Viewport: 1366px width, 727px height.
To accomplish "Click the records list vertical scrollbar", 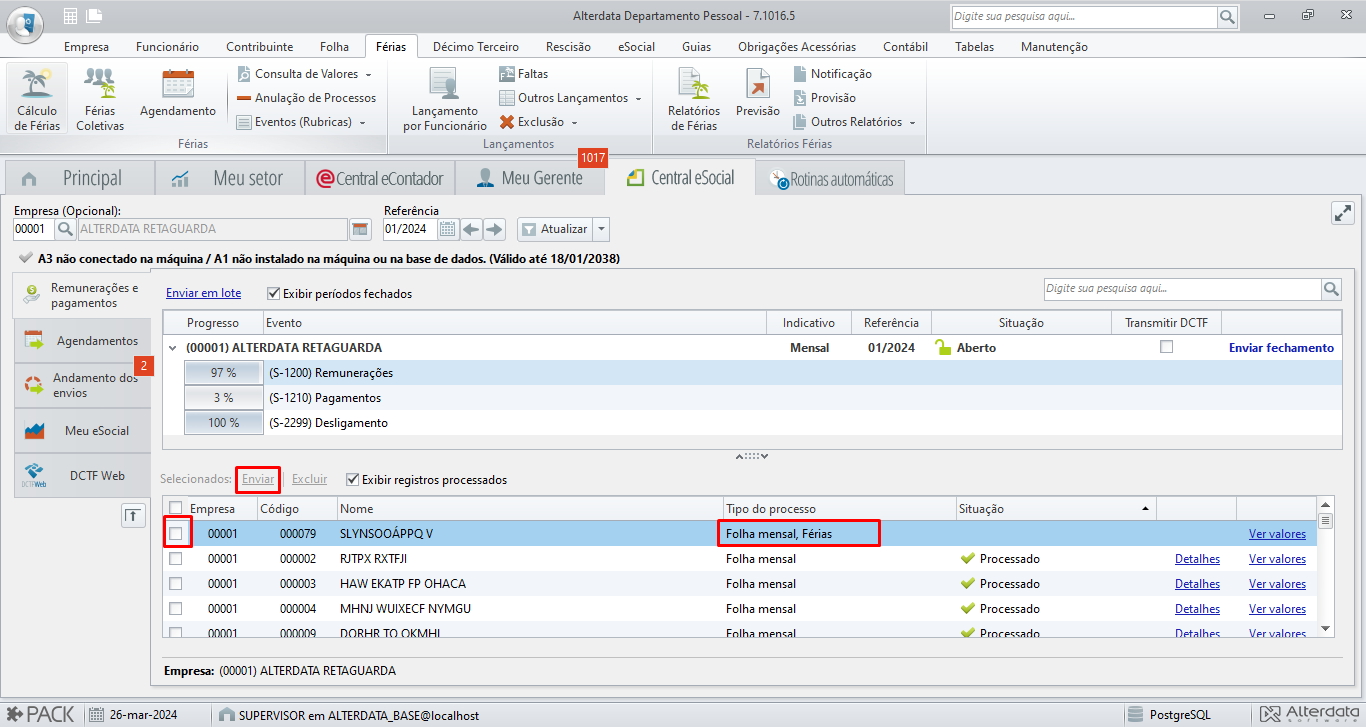I will [x=1326, y=565].
